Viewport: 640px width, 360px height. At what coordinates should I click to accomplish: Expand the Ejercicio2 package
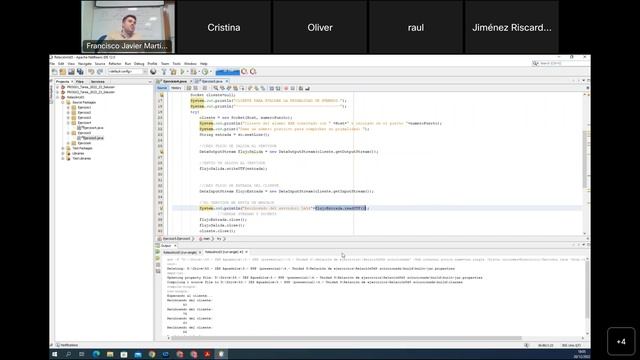(x=68, y=112)
